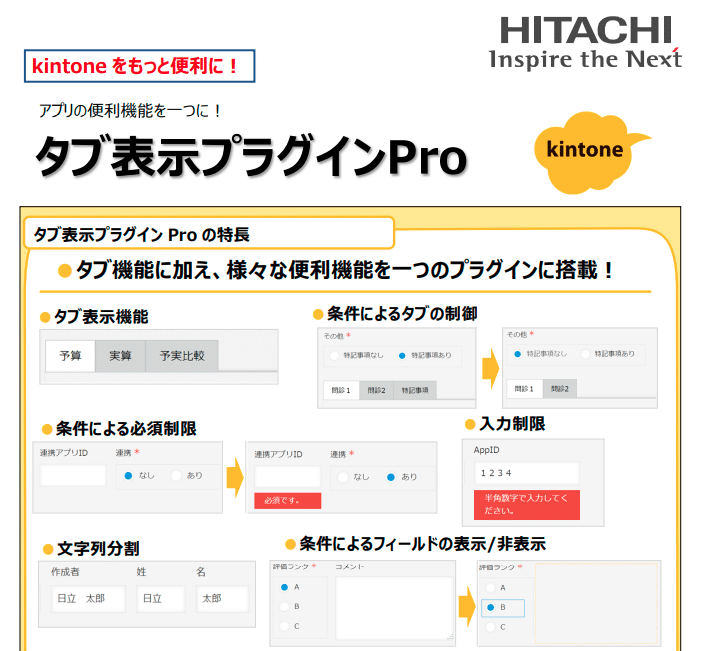703x651 pixels.
Task: Click the resize handle on コメント textarea
Action: 450,636
